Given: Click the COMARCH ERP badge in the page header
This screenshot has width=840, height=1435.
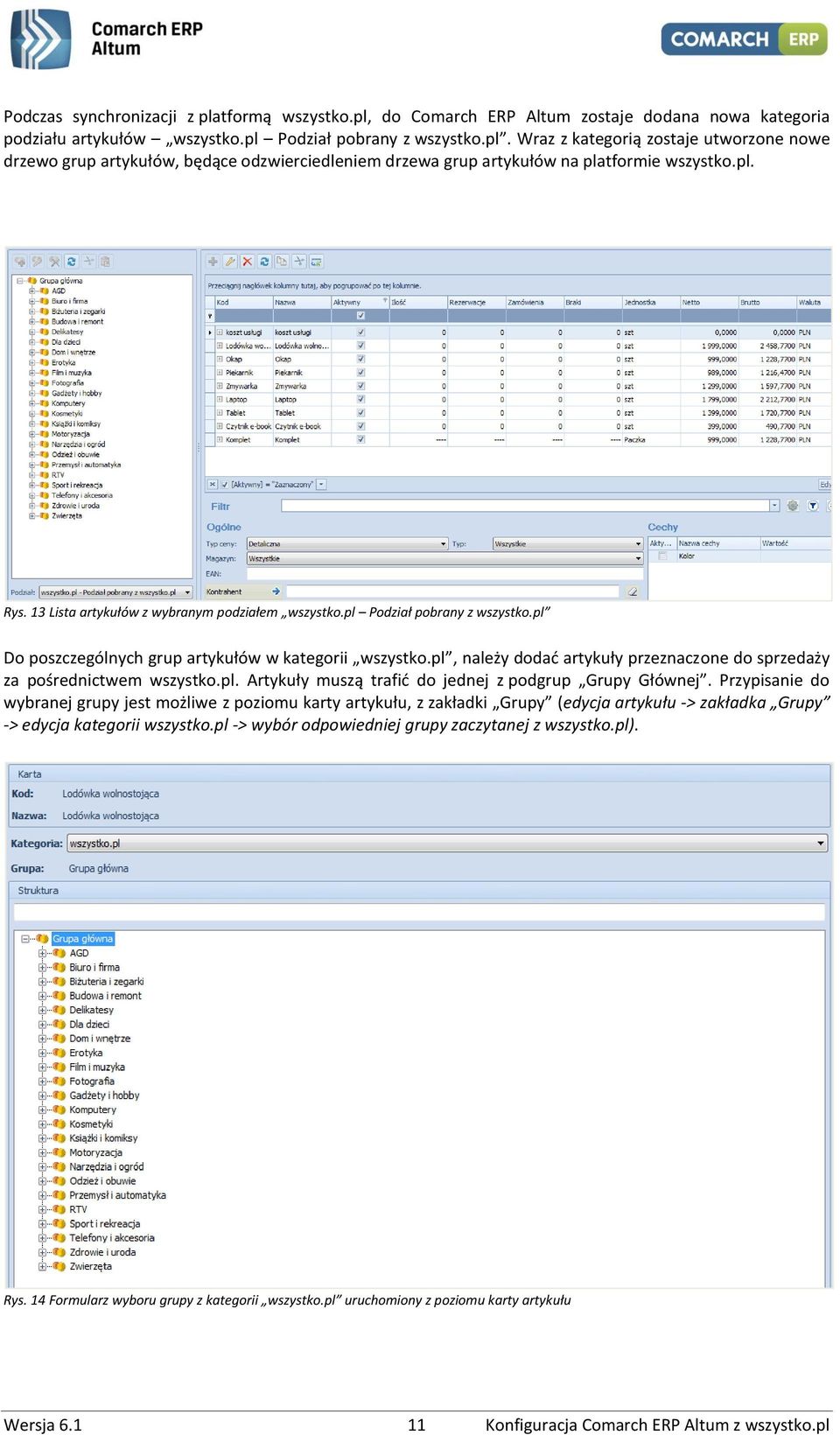Looking at the screenshot, I should point(744,39).
